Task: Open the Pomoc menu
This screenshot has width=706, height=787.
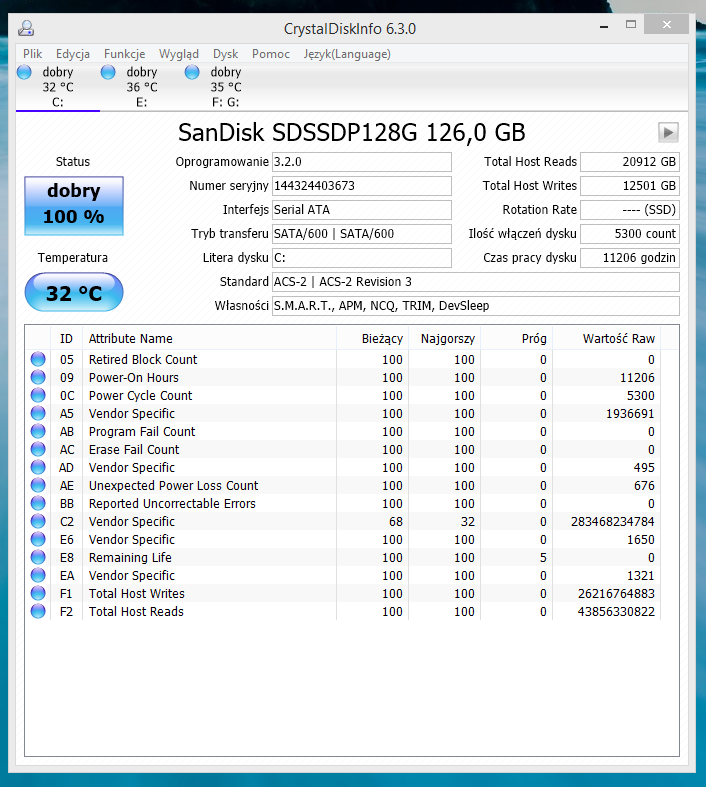Action: (x=270, y=54)
